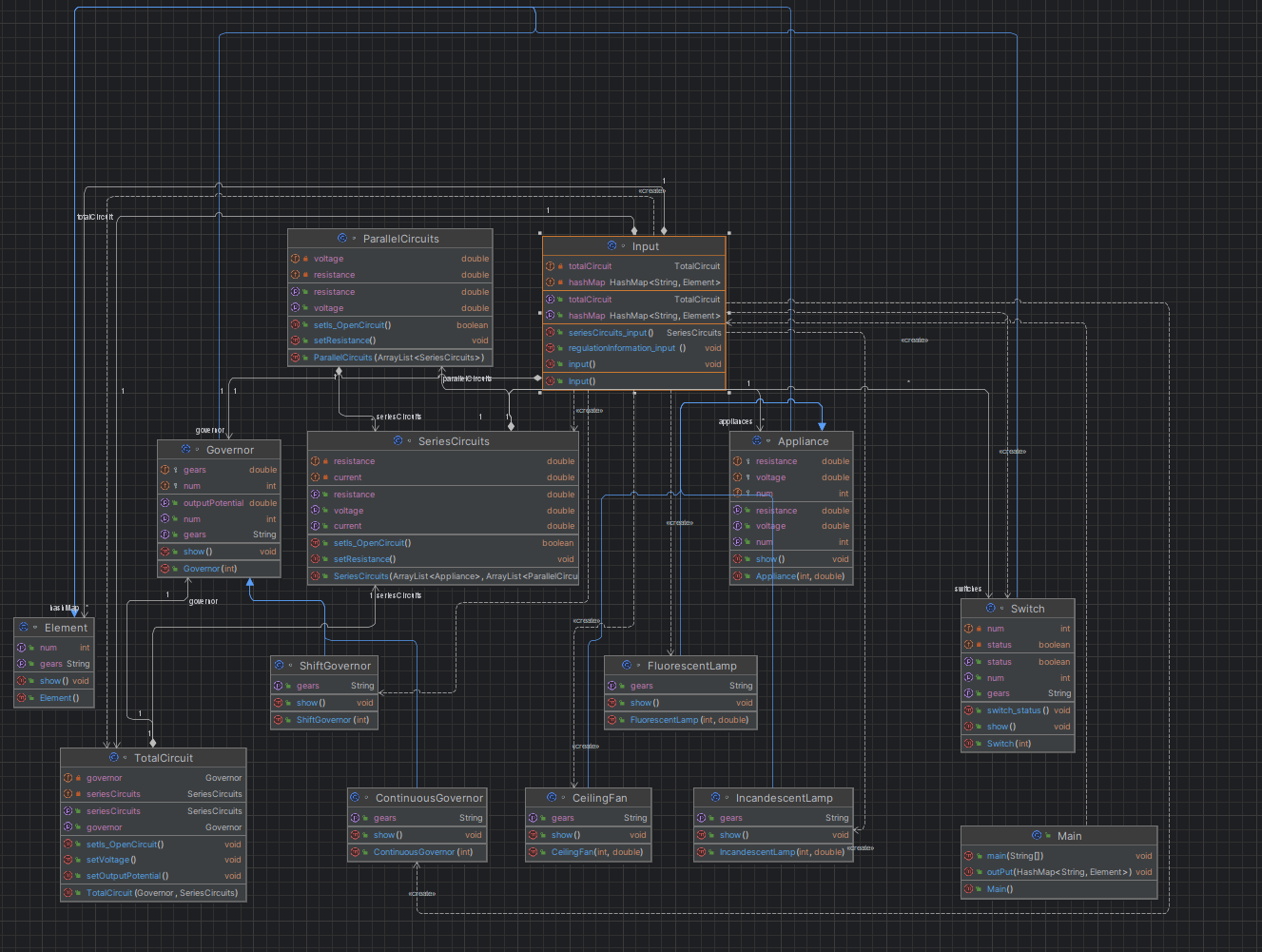The width and height of the screenshot is (1262, 952).
Task: Click Main() constructor row
Action: [x=1059, y=889]
